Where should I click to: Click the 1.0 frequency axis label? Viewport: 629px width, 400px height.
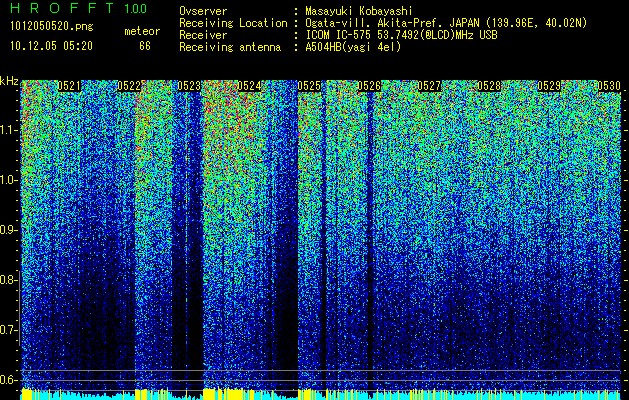[x=8, y=180]
